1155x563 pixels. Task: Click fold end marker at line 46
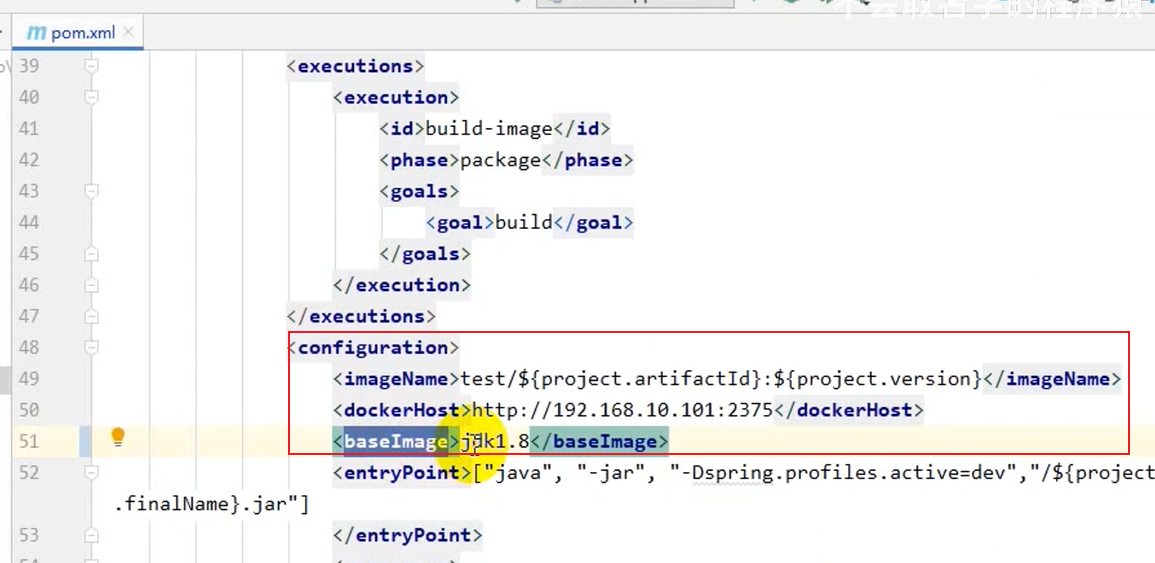[91, 285]
